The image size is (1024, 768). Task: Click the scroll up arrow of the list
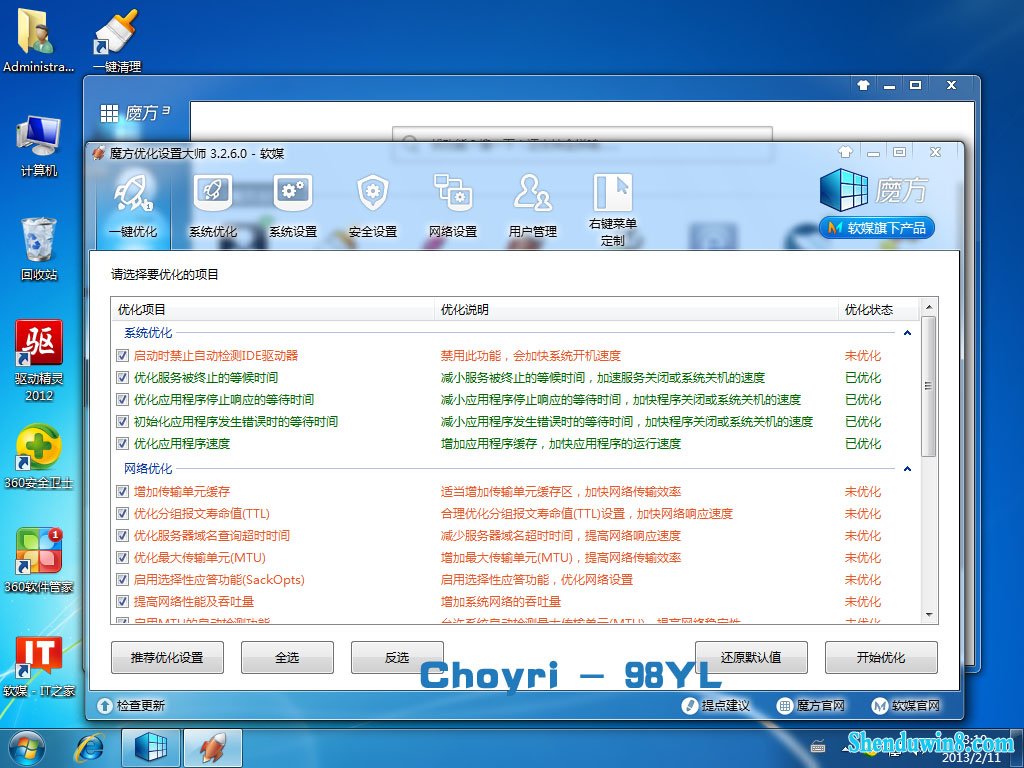click(929, 307)
